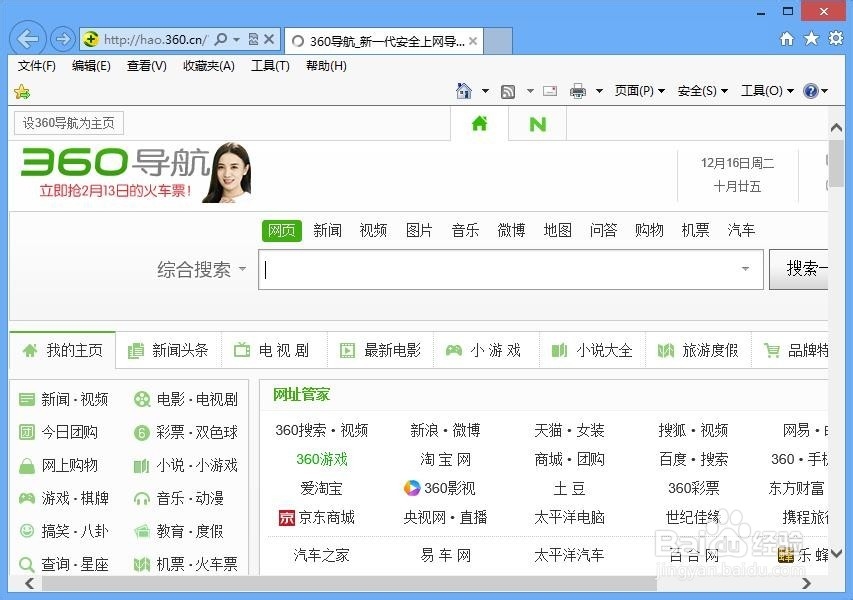Image resolution: width=853 pixels, height=600 pixels.
Task: Click the 设360导航为主页 button
Action: [x=69, y=123]
